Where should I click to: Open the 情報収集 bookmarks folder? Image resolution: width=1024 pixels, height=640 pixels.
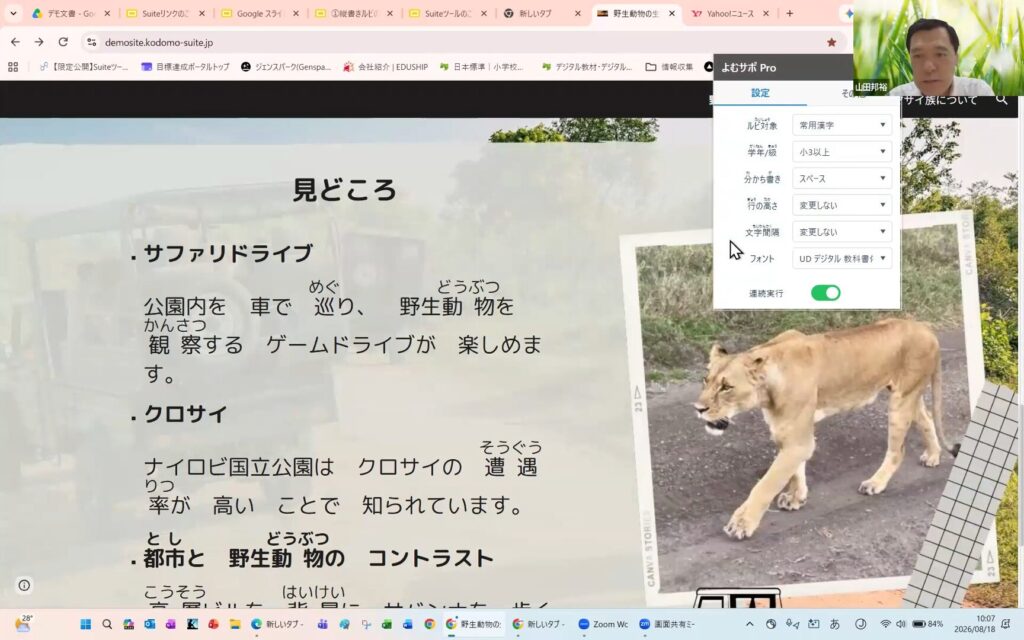point(669,67)
